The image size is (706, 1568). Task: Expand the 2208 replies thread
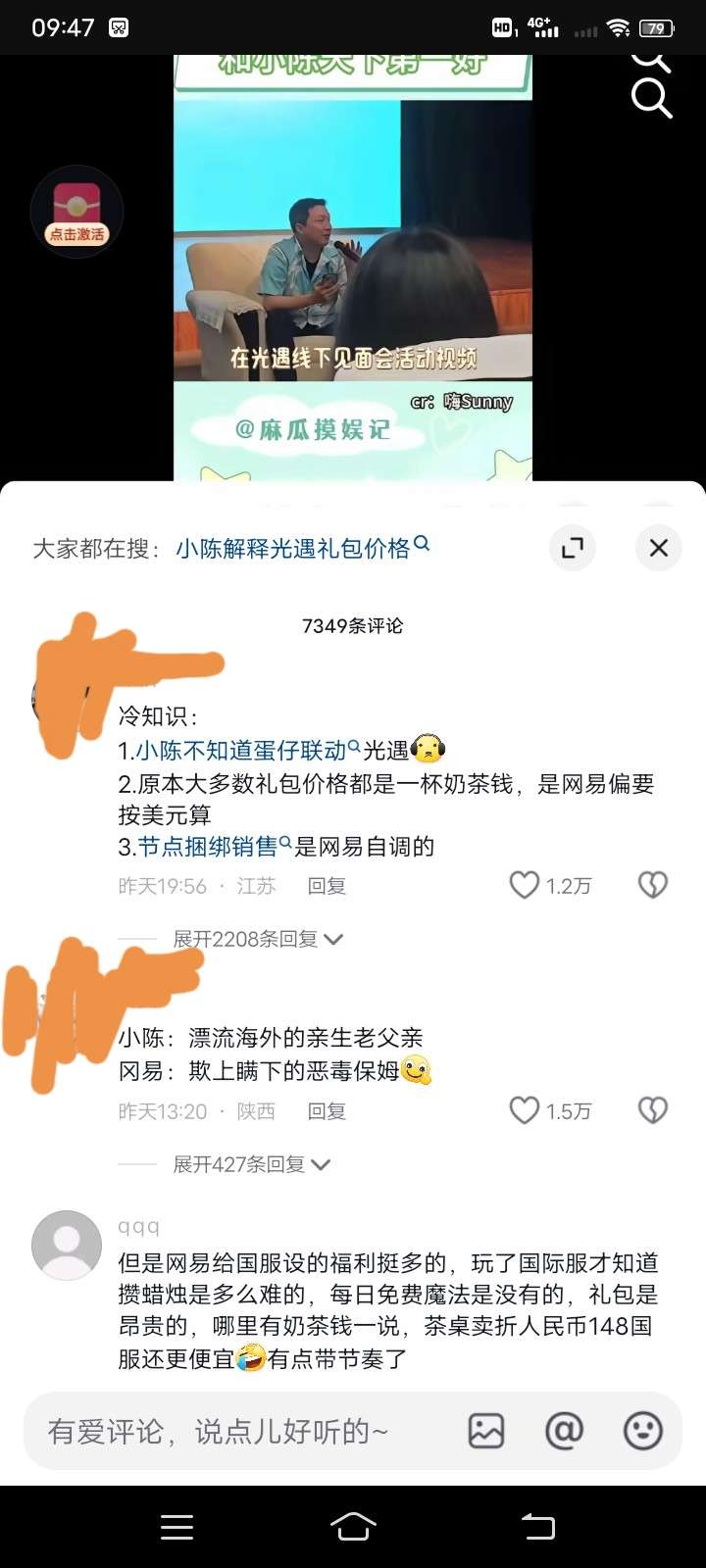pyautogui.click(x=258, y=939)
